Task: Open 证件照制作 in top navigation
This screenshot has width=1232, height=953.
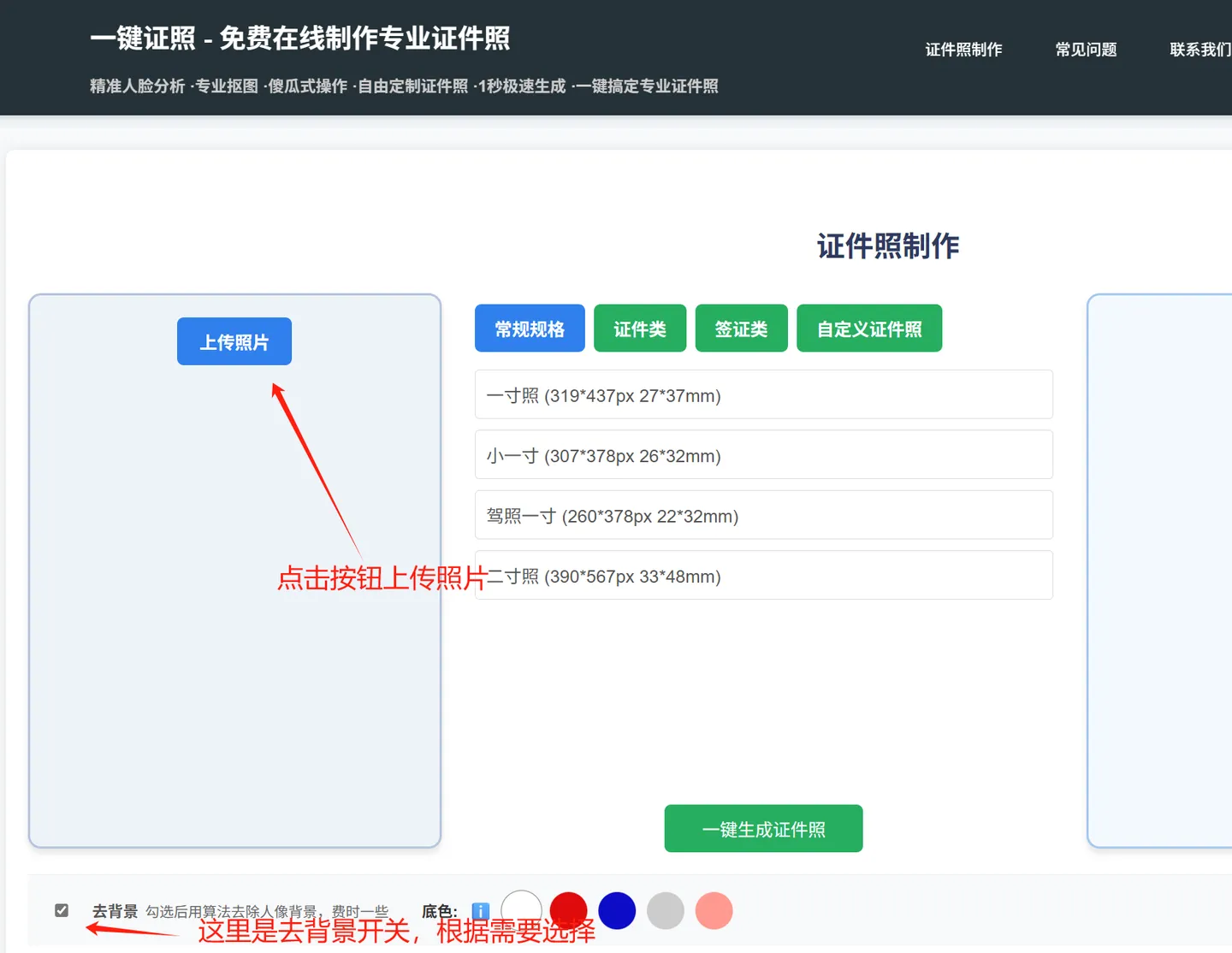Action: (x=963, y=50)
